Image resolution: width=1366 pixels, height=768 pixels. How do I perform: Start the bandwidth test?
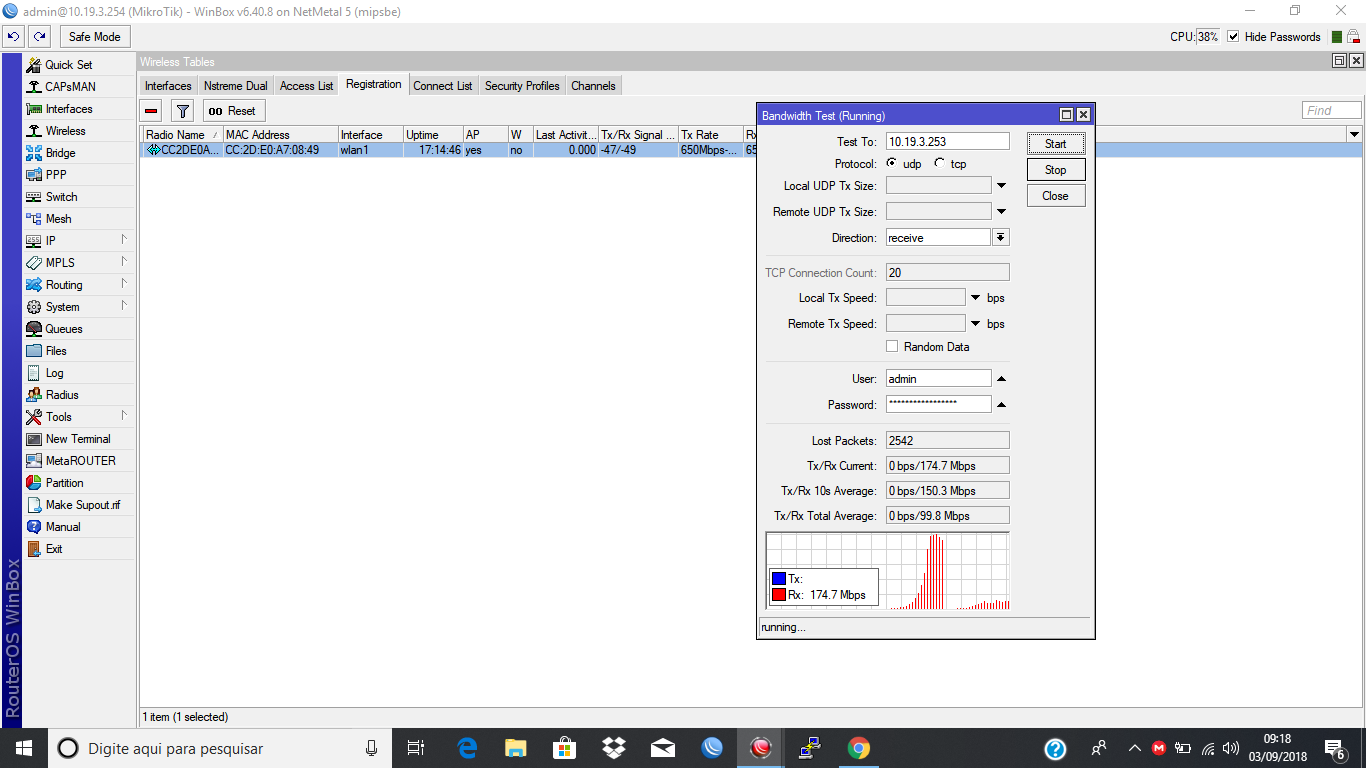coord(1056,144)
